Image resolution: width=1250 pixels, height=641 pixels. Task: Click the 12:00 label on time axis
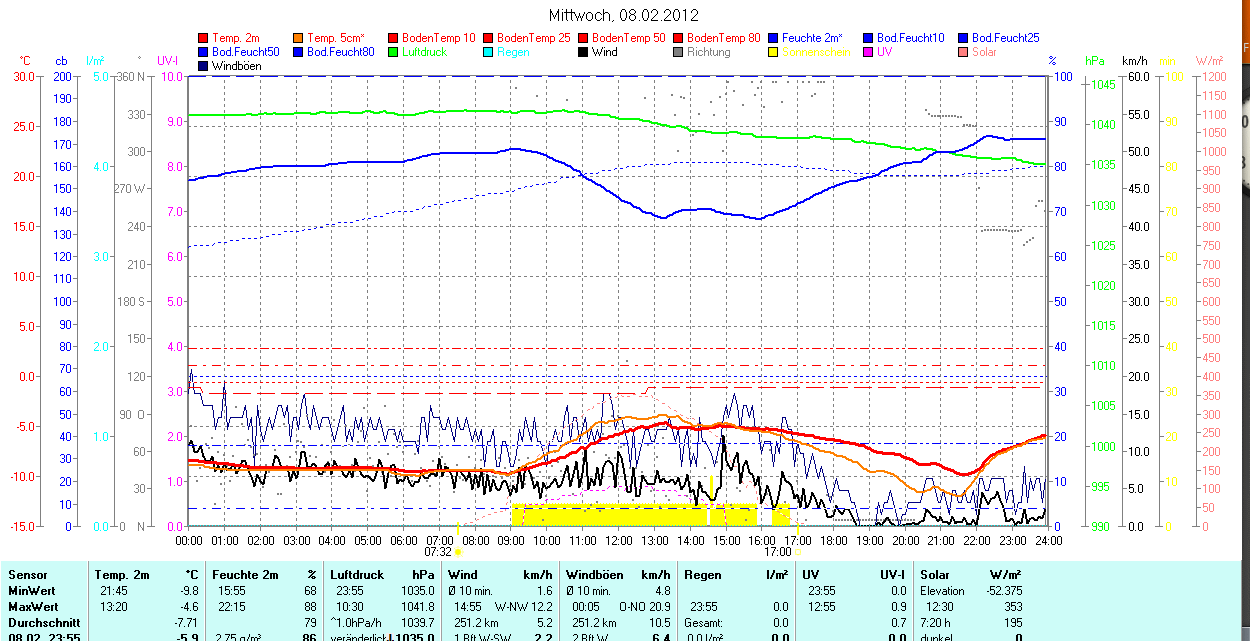point(618,540)
